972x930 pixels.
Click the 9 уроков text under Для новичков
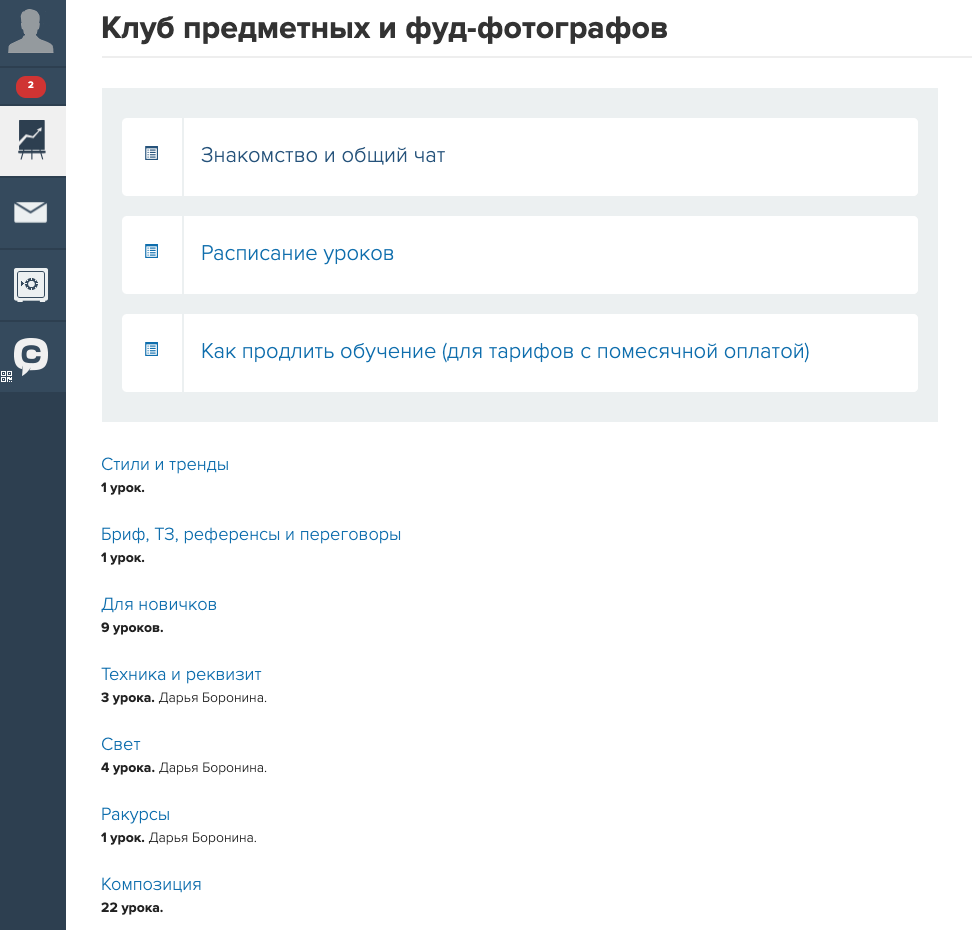point(132,627)
